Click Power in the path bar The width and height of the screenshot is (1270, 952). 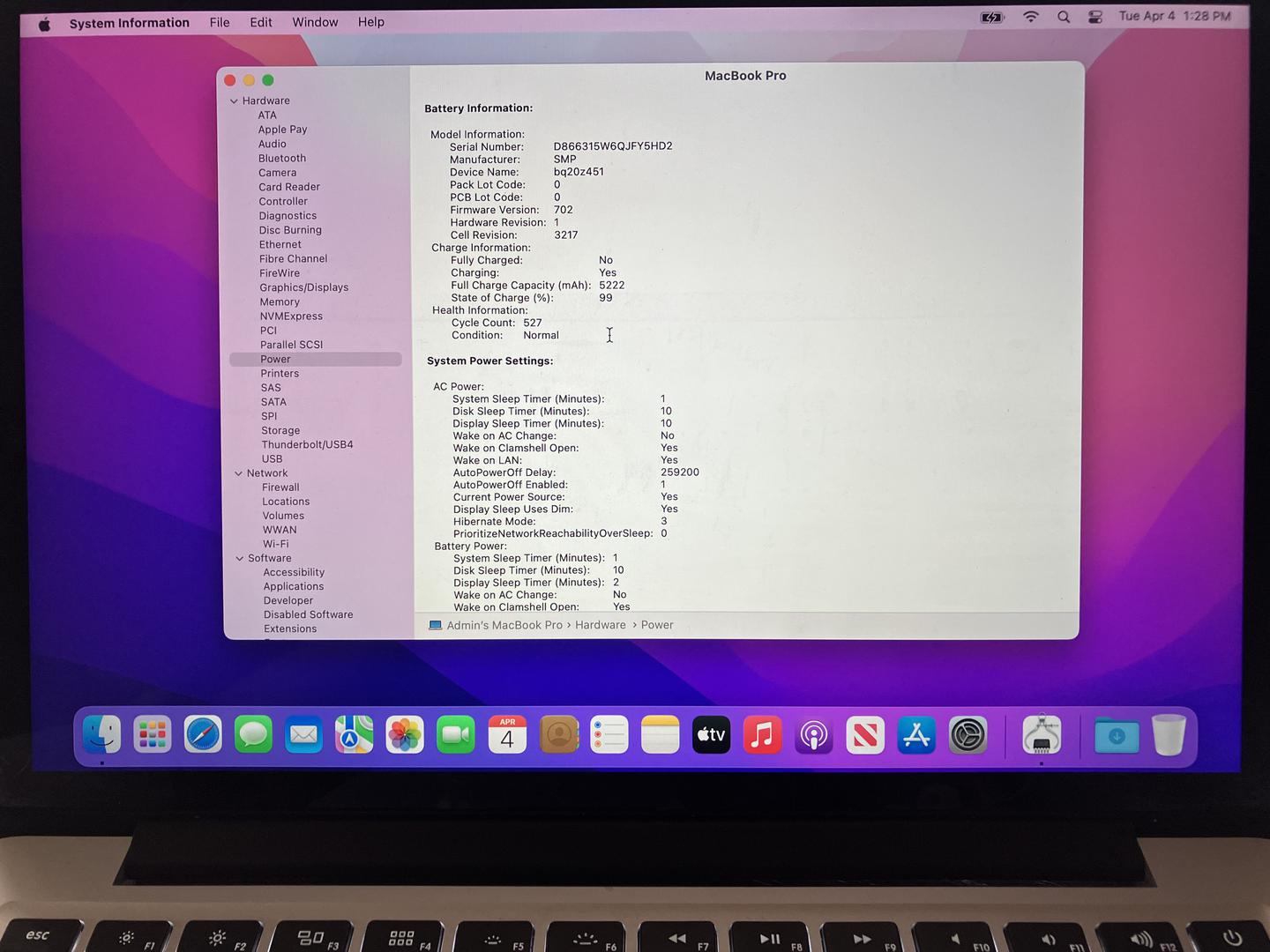coord(657,625)
